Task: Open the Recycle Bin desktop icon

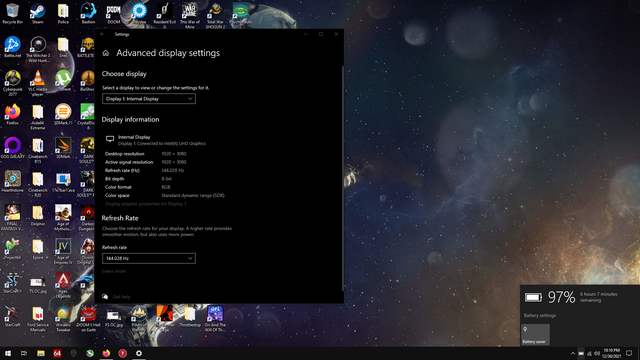Action: click(12, 13)
